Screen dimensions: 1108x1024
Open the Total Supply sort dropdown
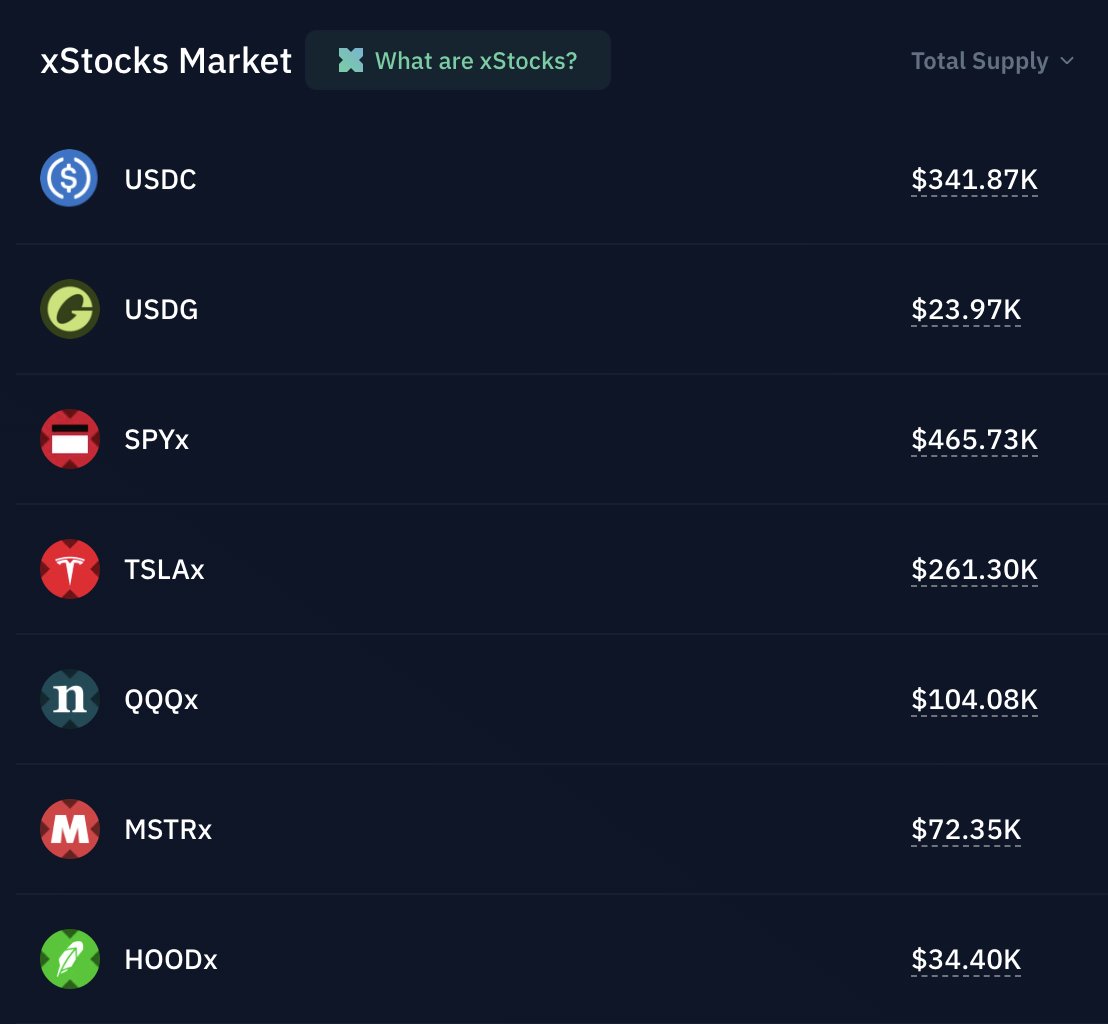click(x=979, y=61)
